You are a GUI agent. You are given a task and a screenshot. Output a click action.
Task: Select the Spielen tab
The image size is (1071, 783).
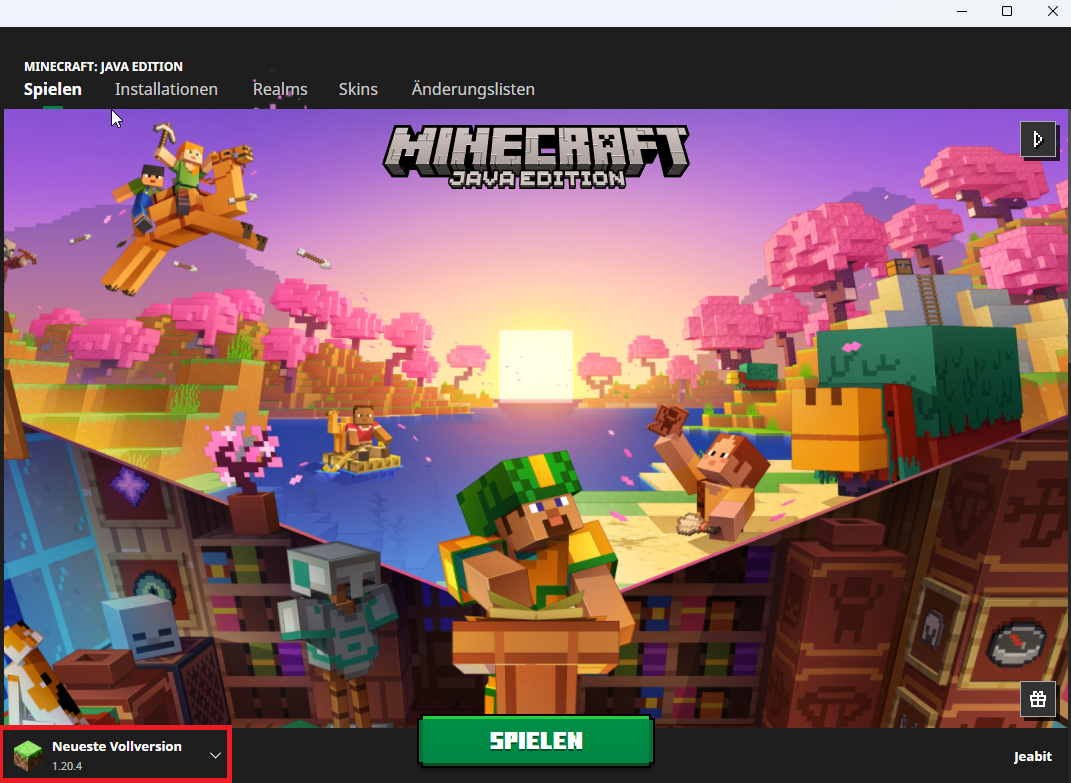(x=53, y=89)
